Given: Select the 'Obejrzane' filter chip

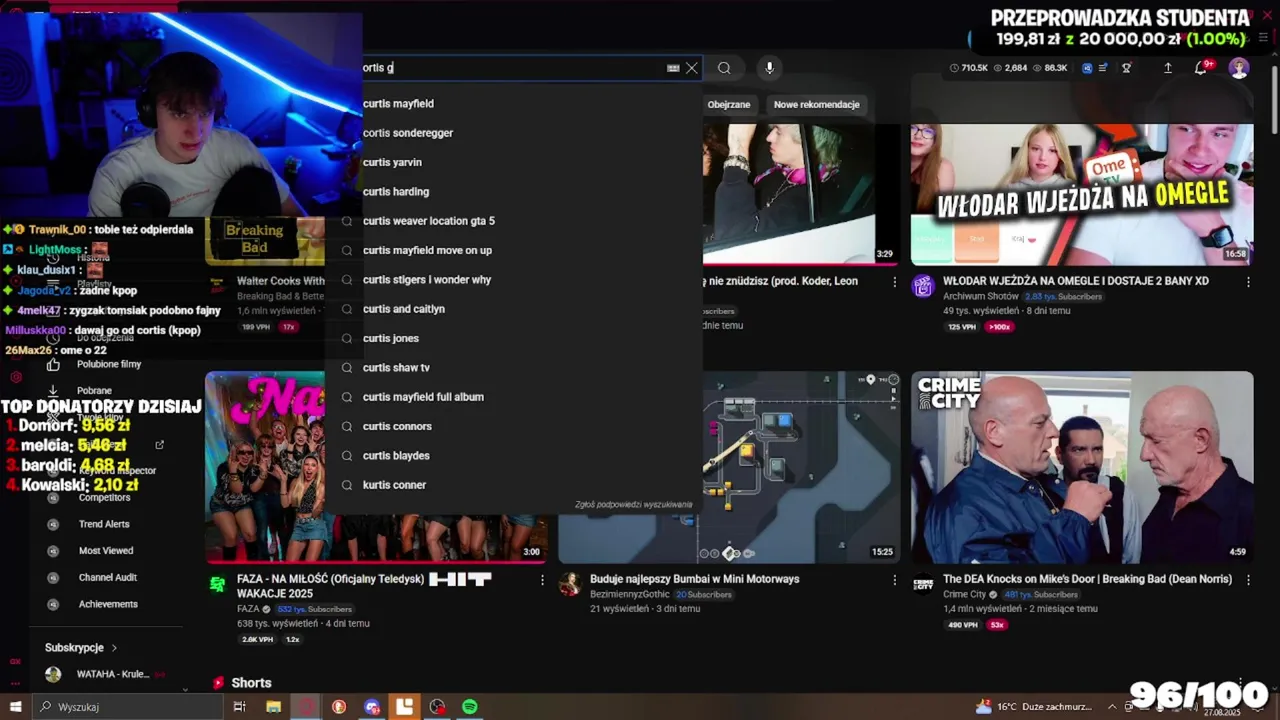Looking at the screenshot, I should (x=728, y=104).
